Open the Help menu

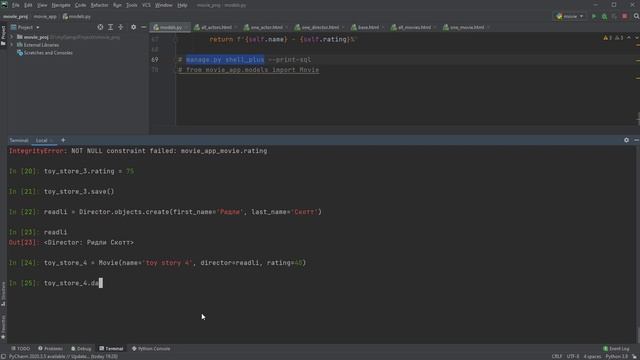coord(182,5)
